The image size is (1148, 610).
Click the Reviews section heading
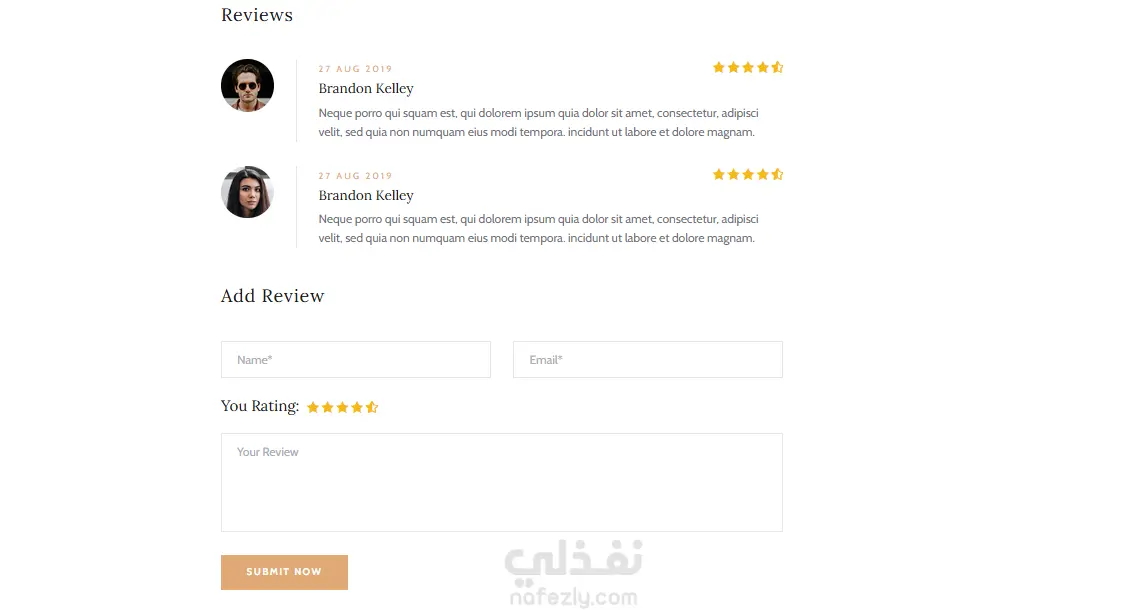[x=257, y=15]
